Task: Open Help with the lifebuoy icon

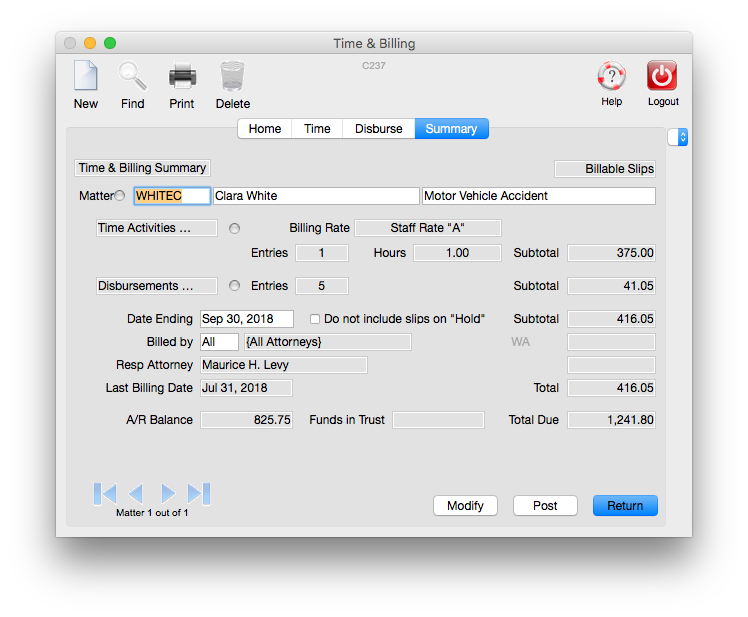Action: 611,77
